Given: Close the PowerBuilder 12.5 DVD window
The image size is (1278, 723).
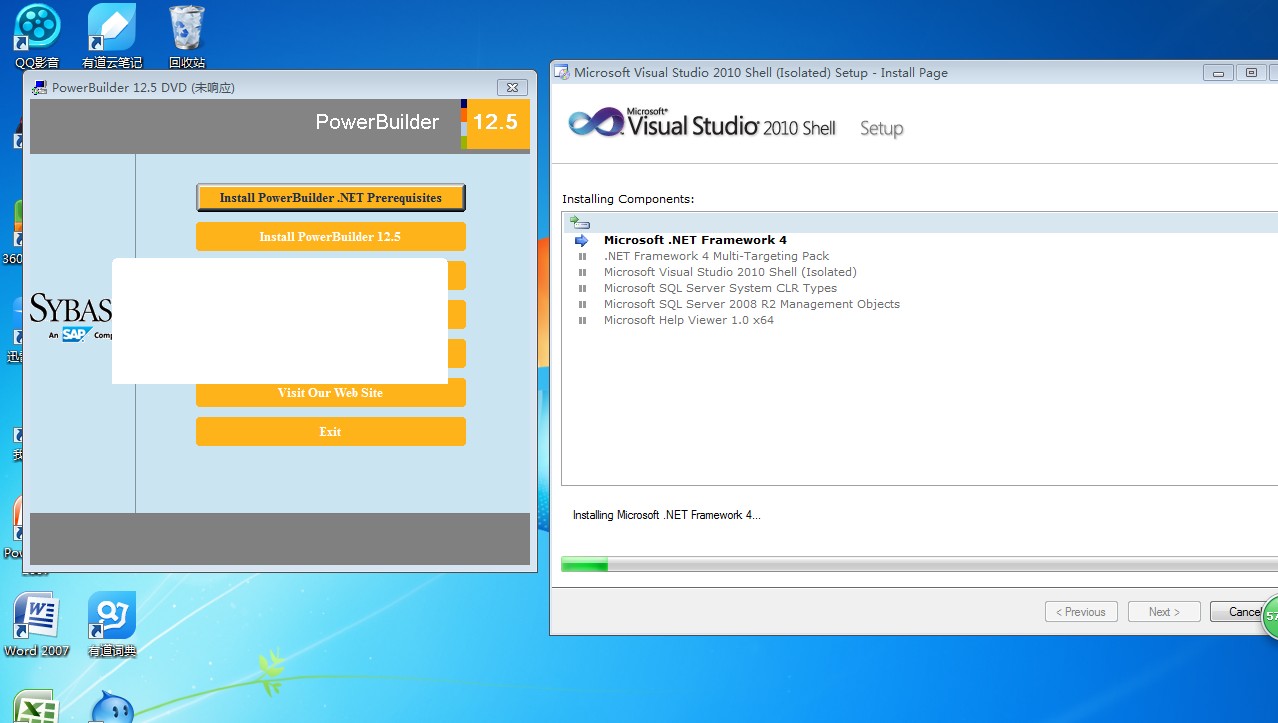Looking at the screenshot, I should click(x=512, y=87).
